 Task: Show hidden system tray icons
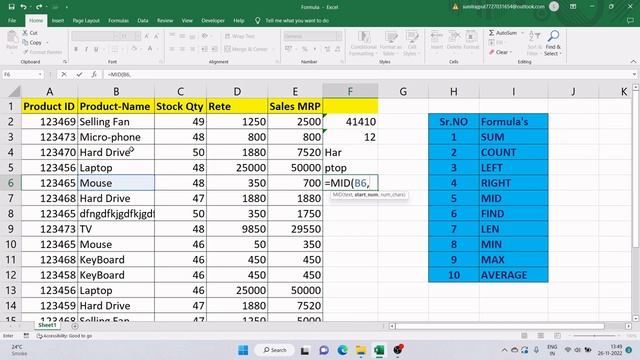tap(504, 350)
